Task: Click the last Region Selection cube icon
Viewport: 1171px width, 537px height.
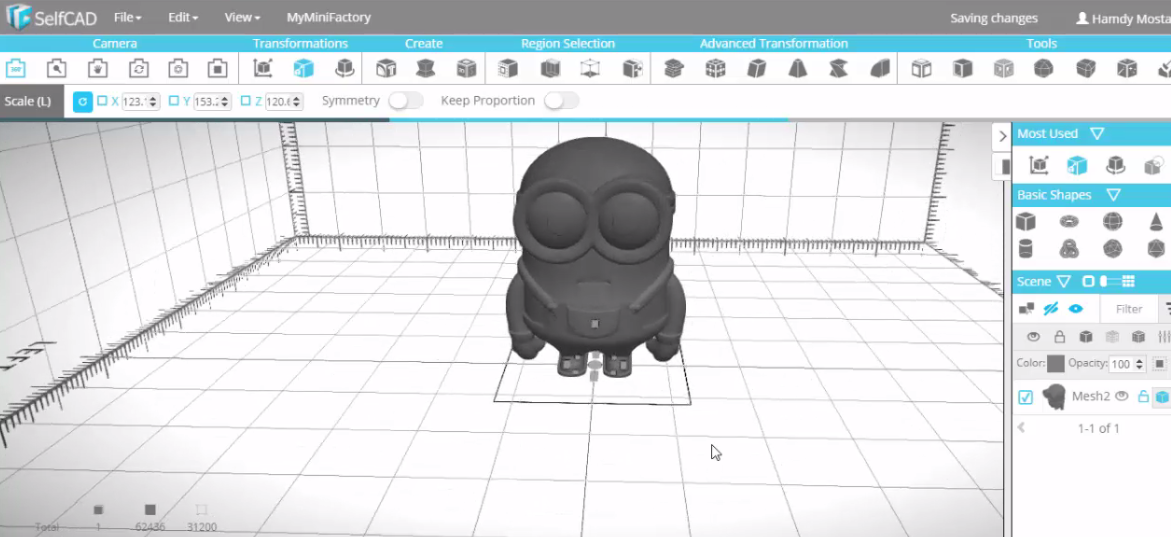Action: pyautogui.click(x=633, y=69)
